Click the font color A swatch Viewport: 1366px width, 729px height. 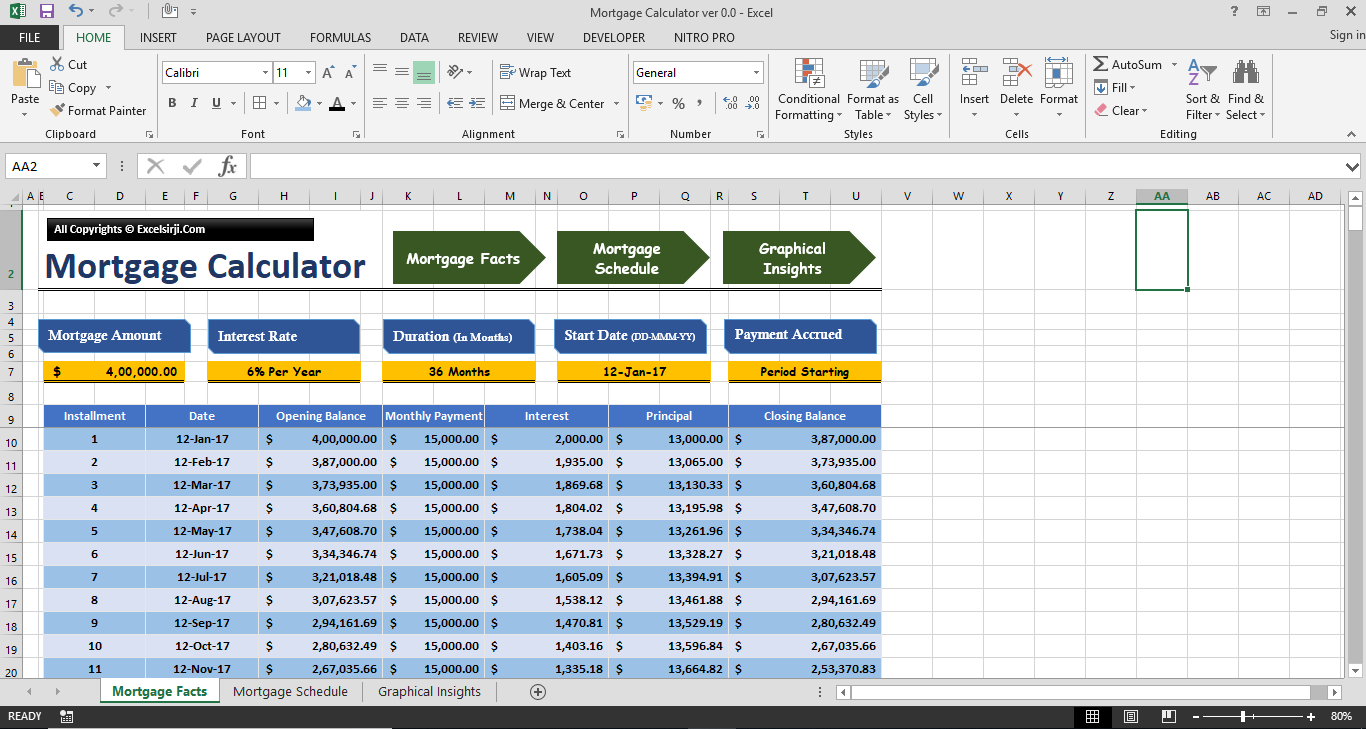click(x=337, y=103)
